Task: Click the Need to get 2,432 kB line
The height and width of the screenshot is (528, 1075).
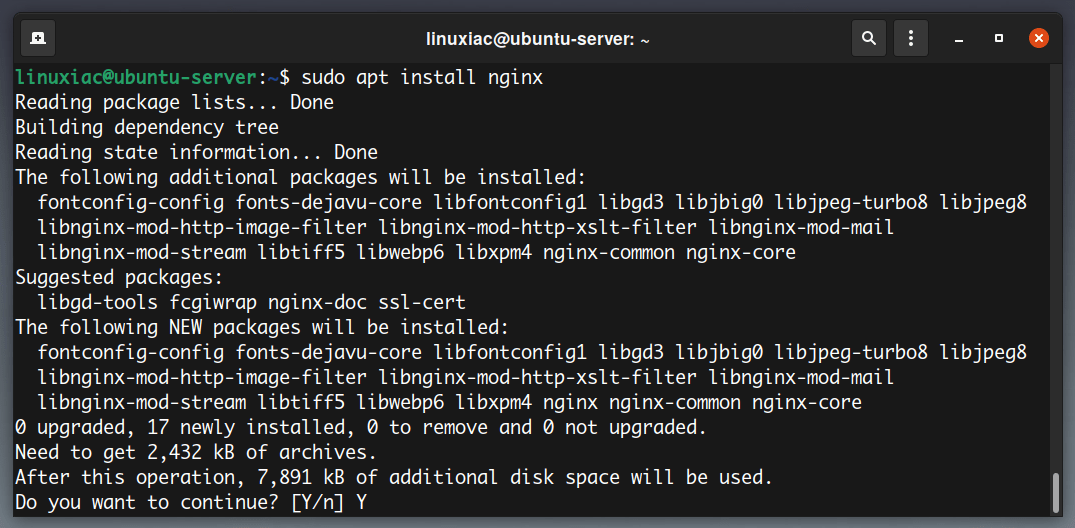Action: 196,453
